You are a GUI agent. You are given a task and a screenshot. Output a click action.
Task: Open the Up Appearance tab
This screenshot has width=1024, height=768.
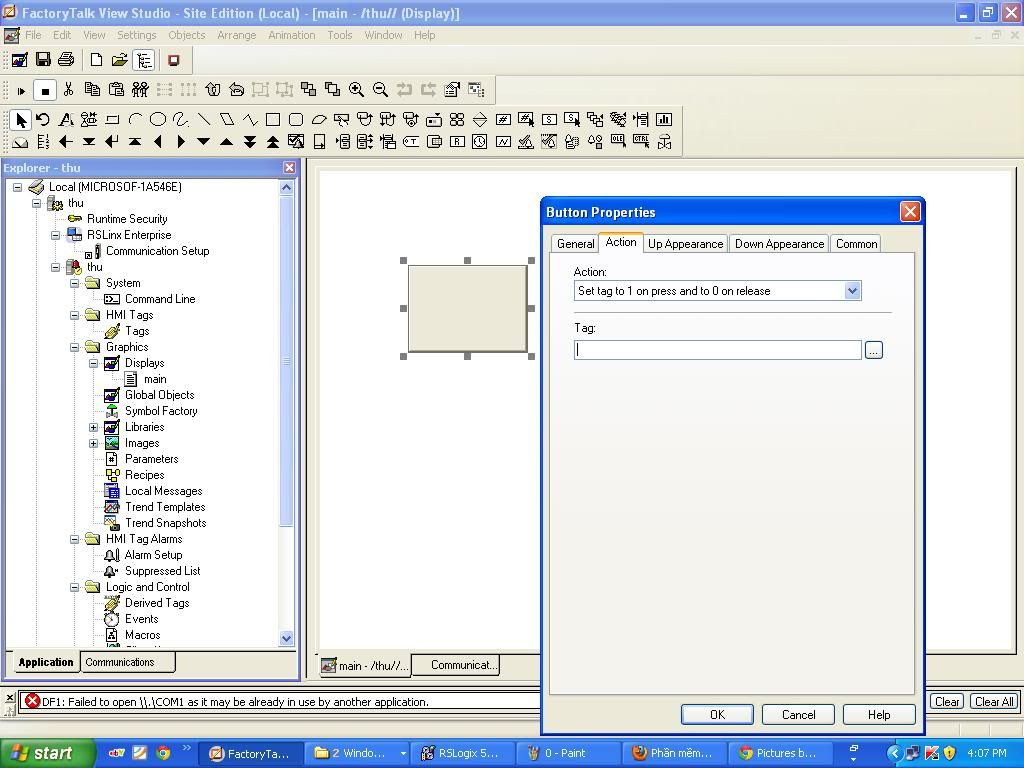pos(685,244)
